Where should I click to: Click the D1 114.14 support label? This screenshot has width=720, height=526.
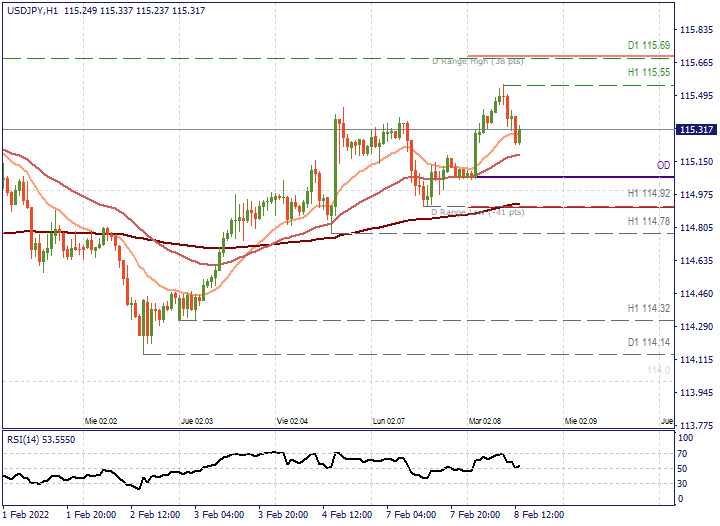649,342
